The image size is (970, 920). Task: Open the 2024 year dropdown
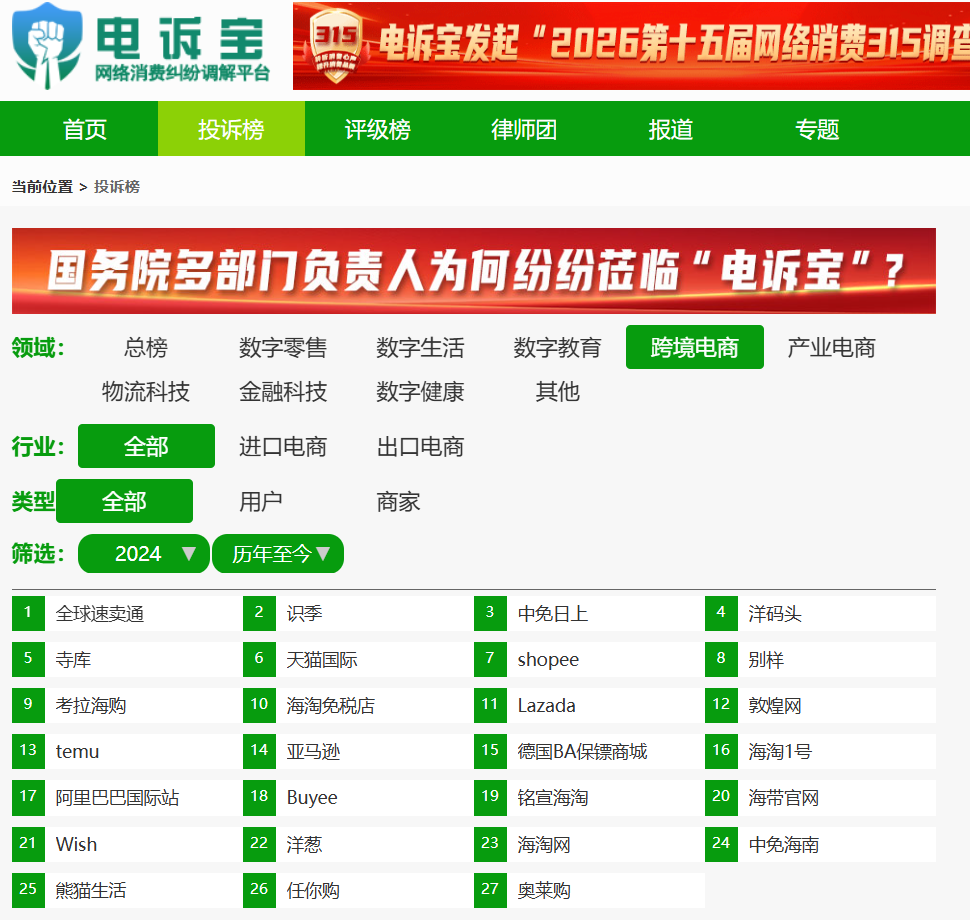coord(144,554)
